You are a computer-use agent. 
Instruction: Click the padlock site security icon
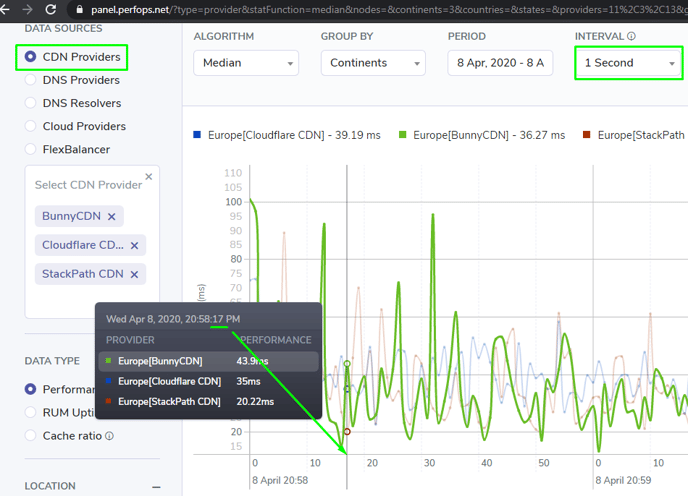click(79, 9)
